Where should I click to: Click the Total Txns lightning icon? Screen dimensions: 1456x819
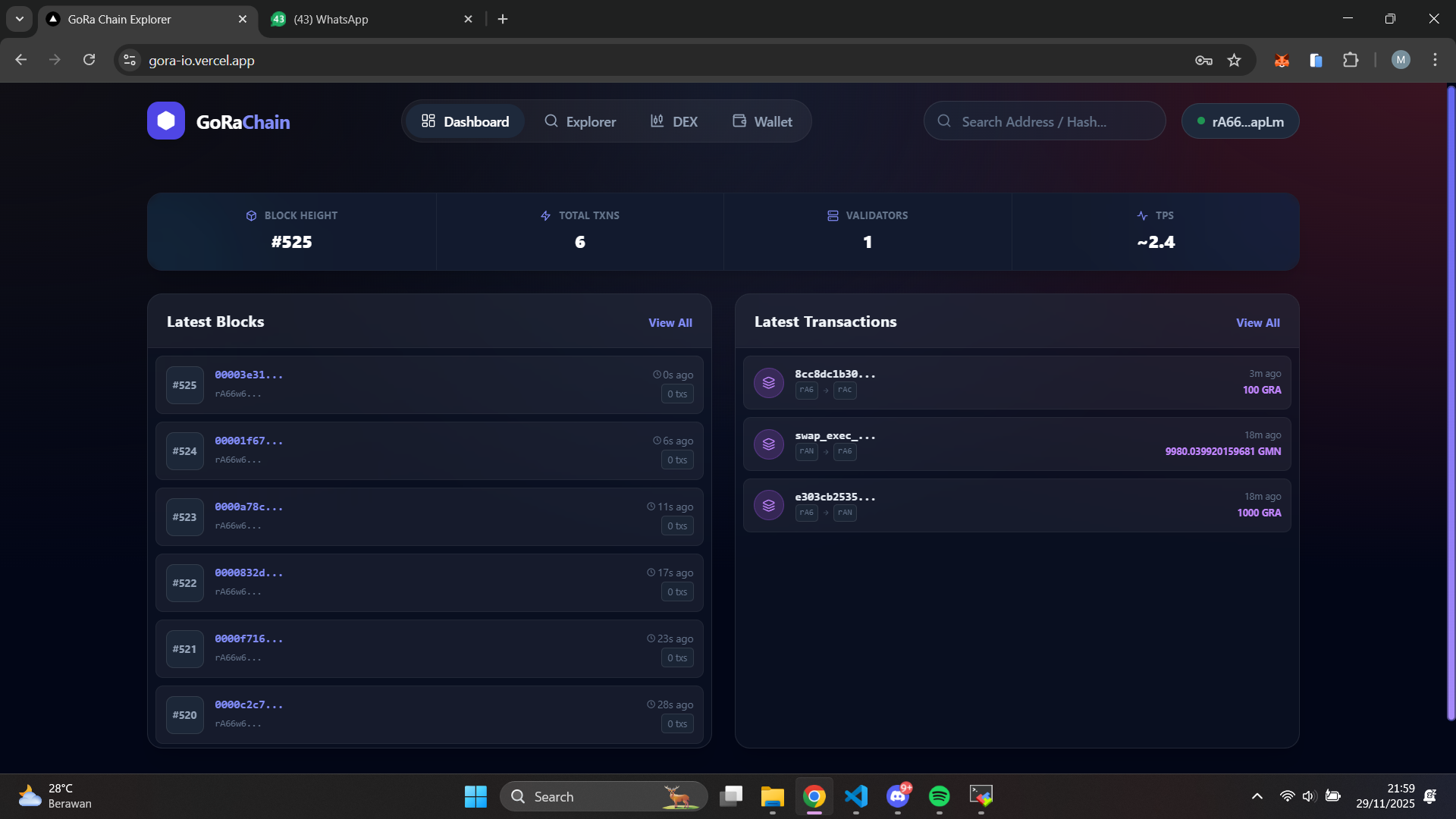(545, 215)
